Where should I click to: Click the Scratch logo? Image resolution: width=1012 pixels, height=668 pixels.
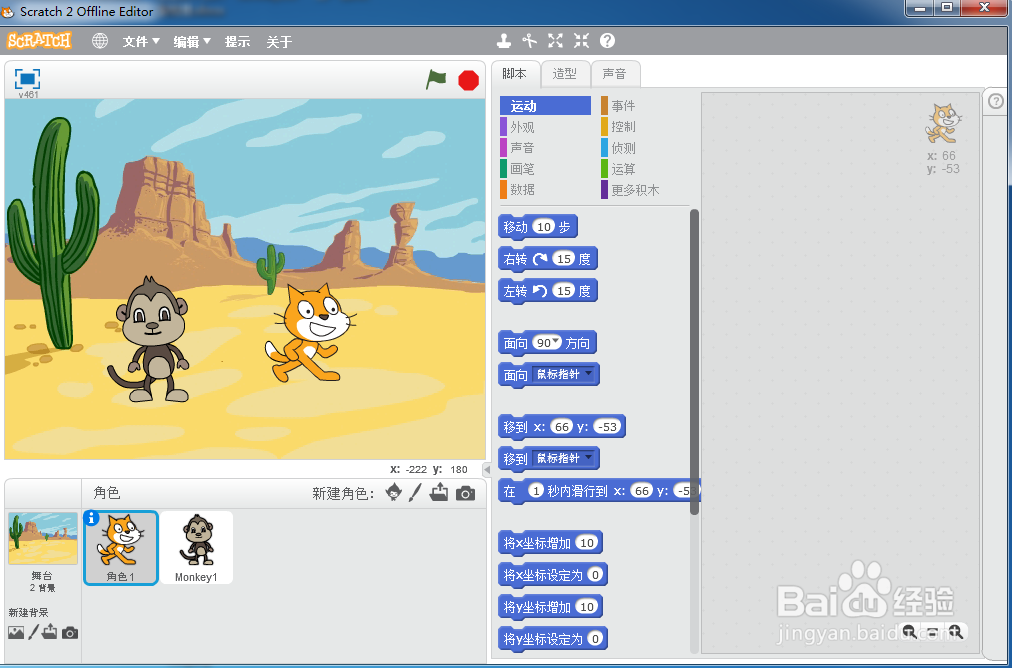39,41
